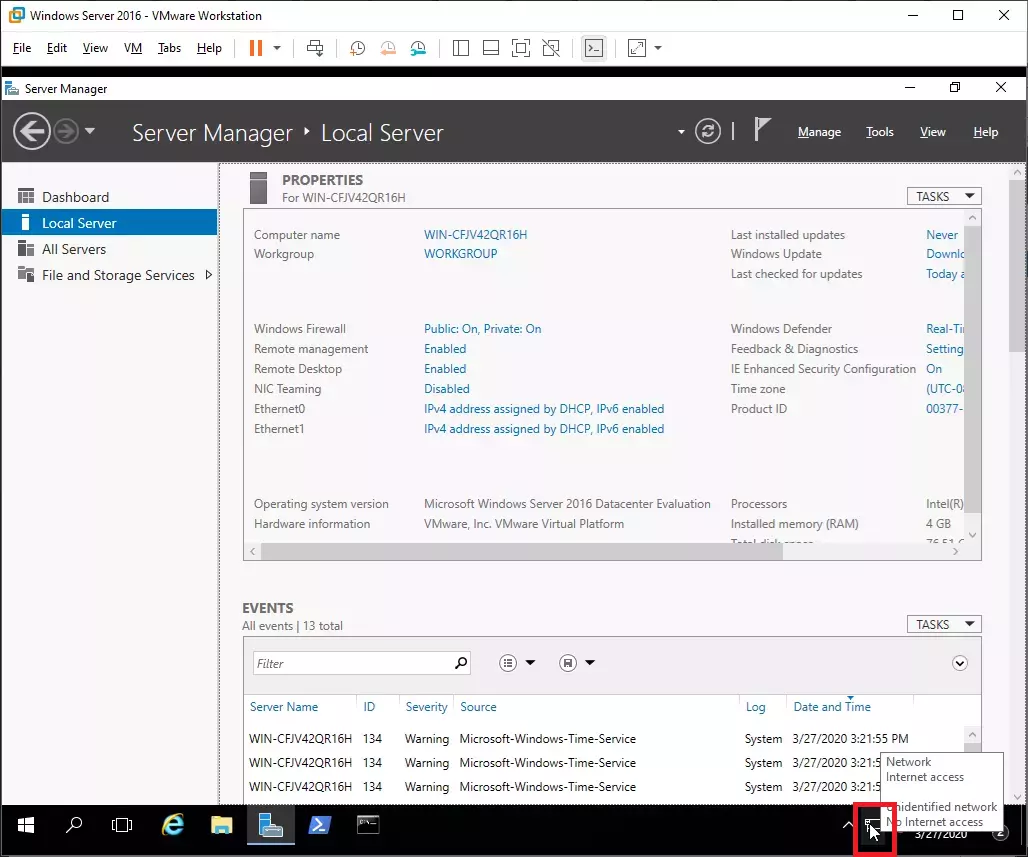Open the VMware snapshot manager
This screenshot has width=1028, height=857.
tap(418, 48)
